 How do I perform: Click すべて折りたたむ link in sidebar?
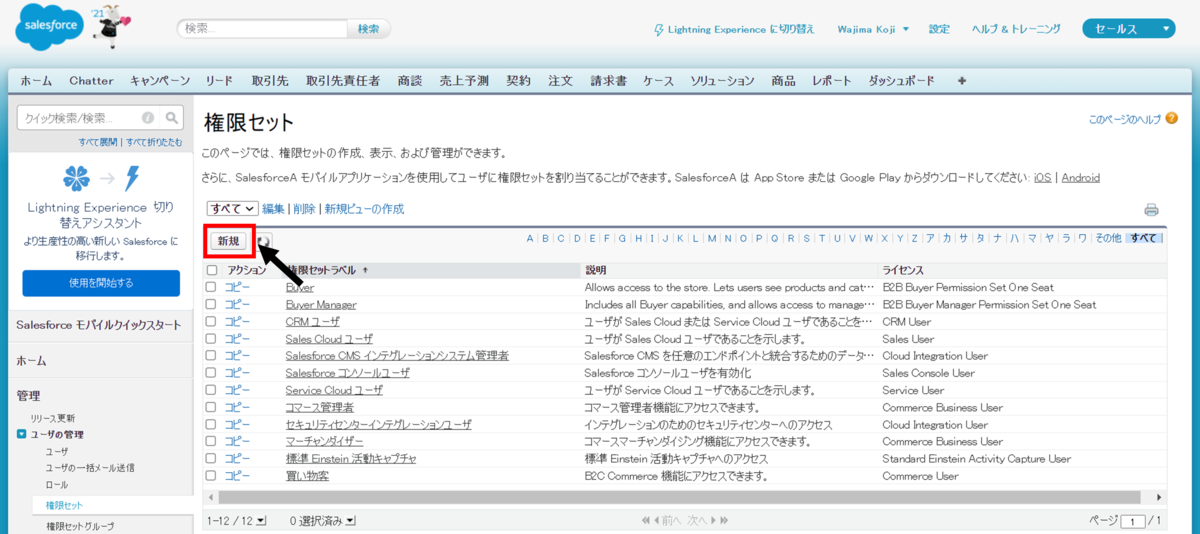point(155,142)
